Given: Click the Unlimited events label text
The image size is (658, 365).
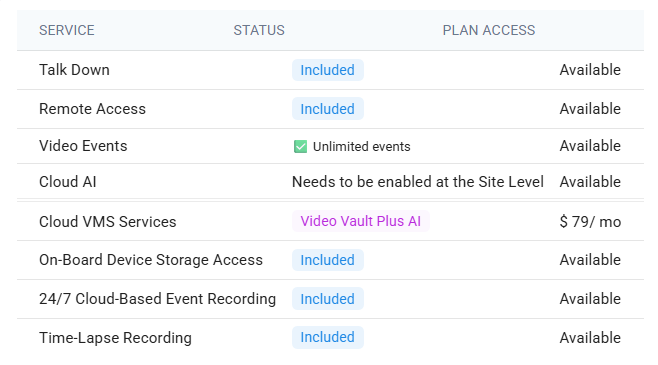Looking at the screenshot, I should (x=362, y=146).
